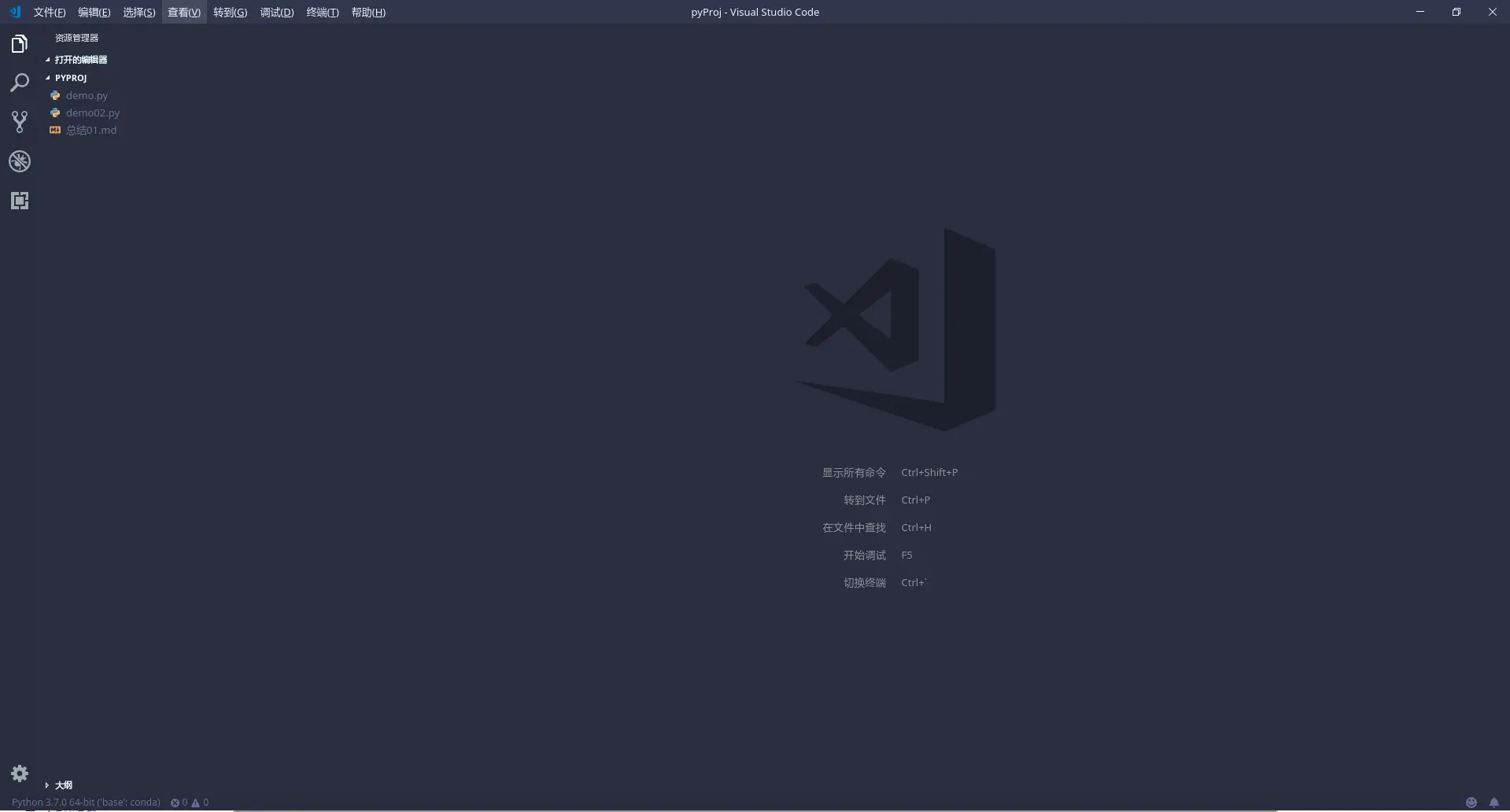Click the 资源管理器 panel title
This screenshot has width=1510, height=812.
click(x=76, y=38)
